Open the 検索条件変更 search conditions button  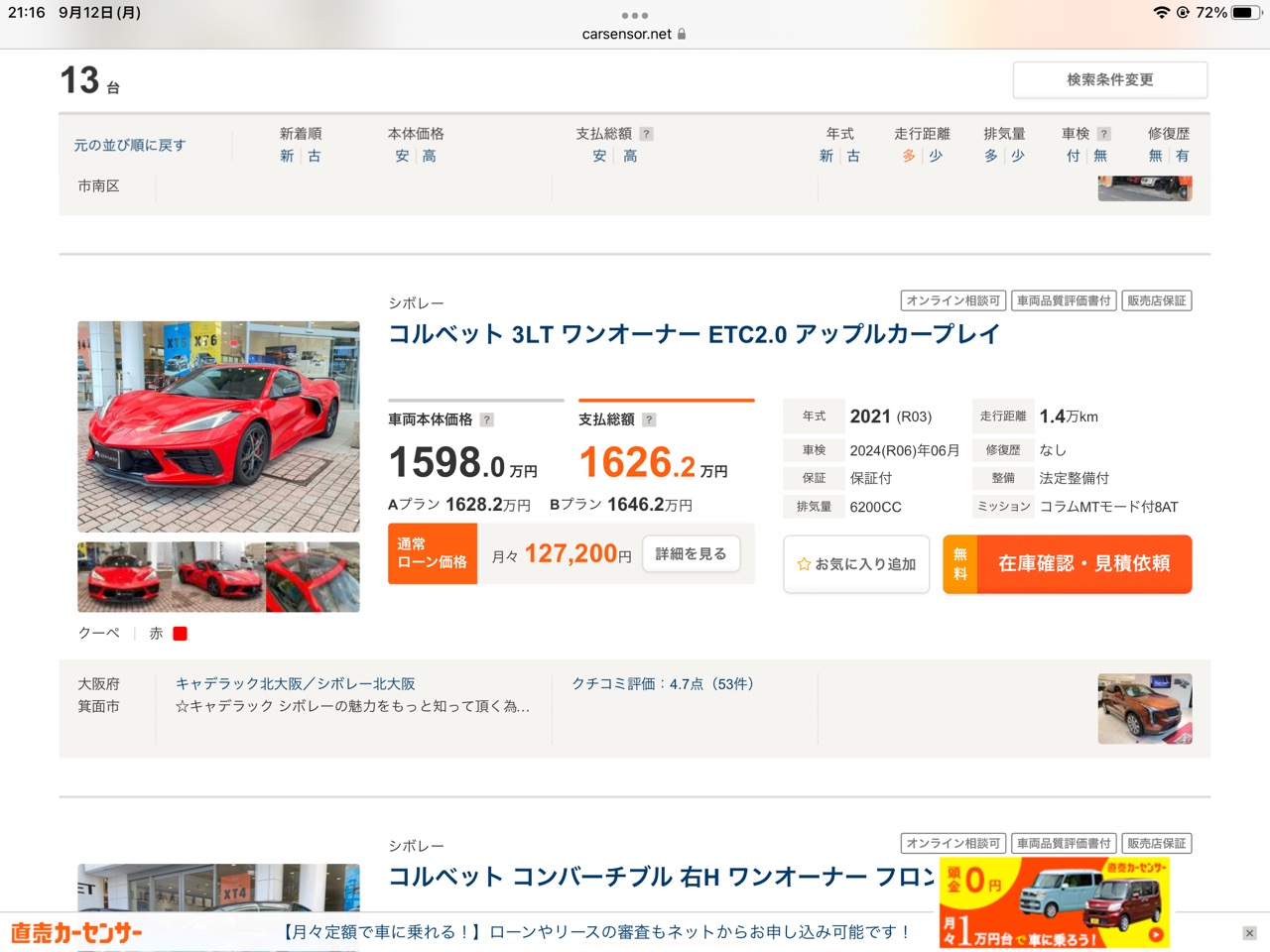coord(1109,79)
